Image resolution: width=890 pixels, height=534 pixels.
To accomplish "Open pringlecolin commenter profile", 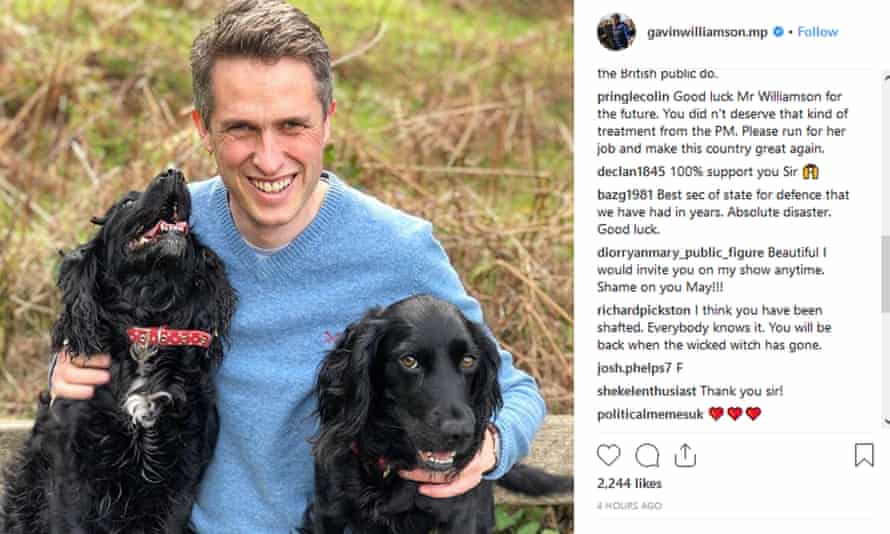I will 633,96.
